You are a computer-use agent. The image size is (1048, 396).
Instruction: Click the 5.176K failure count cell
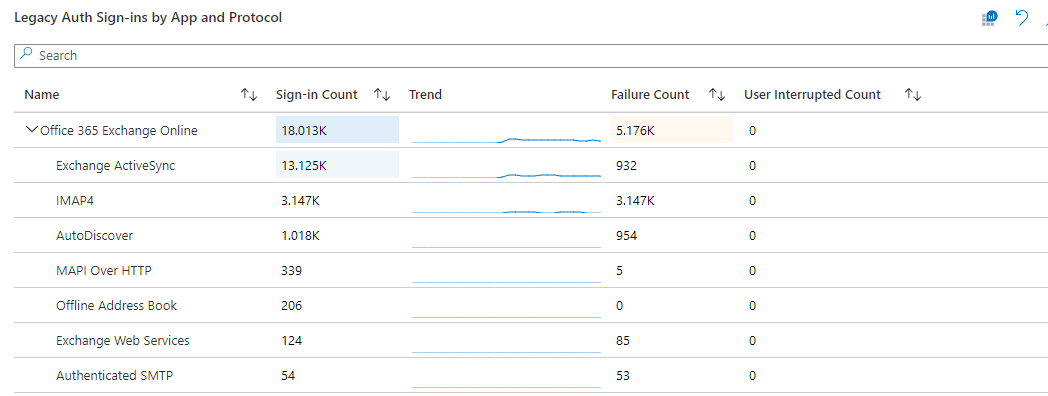coord(672,130)
